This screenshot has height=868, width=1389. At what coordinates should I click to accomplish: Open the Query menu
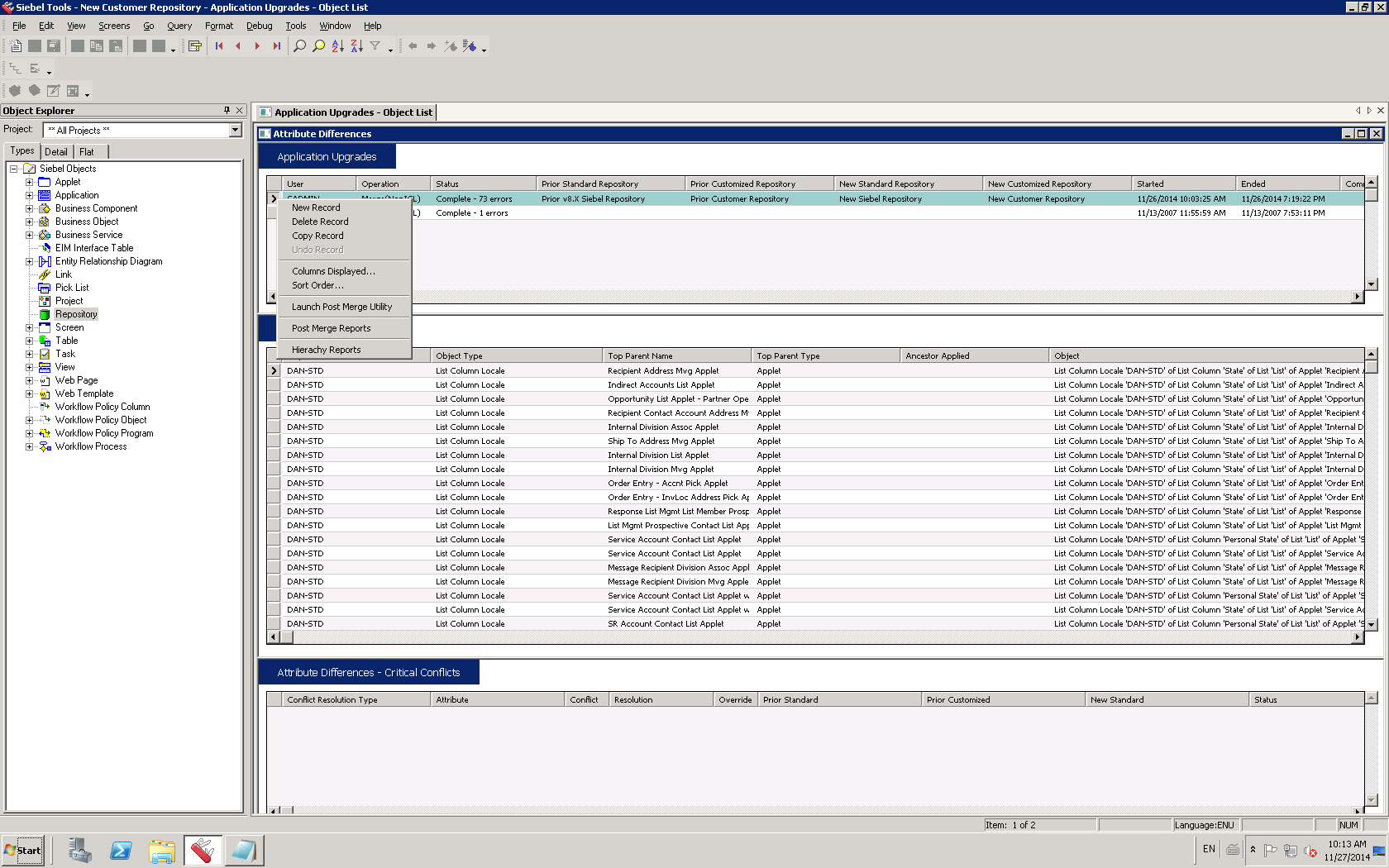point(179,26)
